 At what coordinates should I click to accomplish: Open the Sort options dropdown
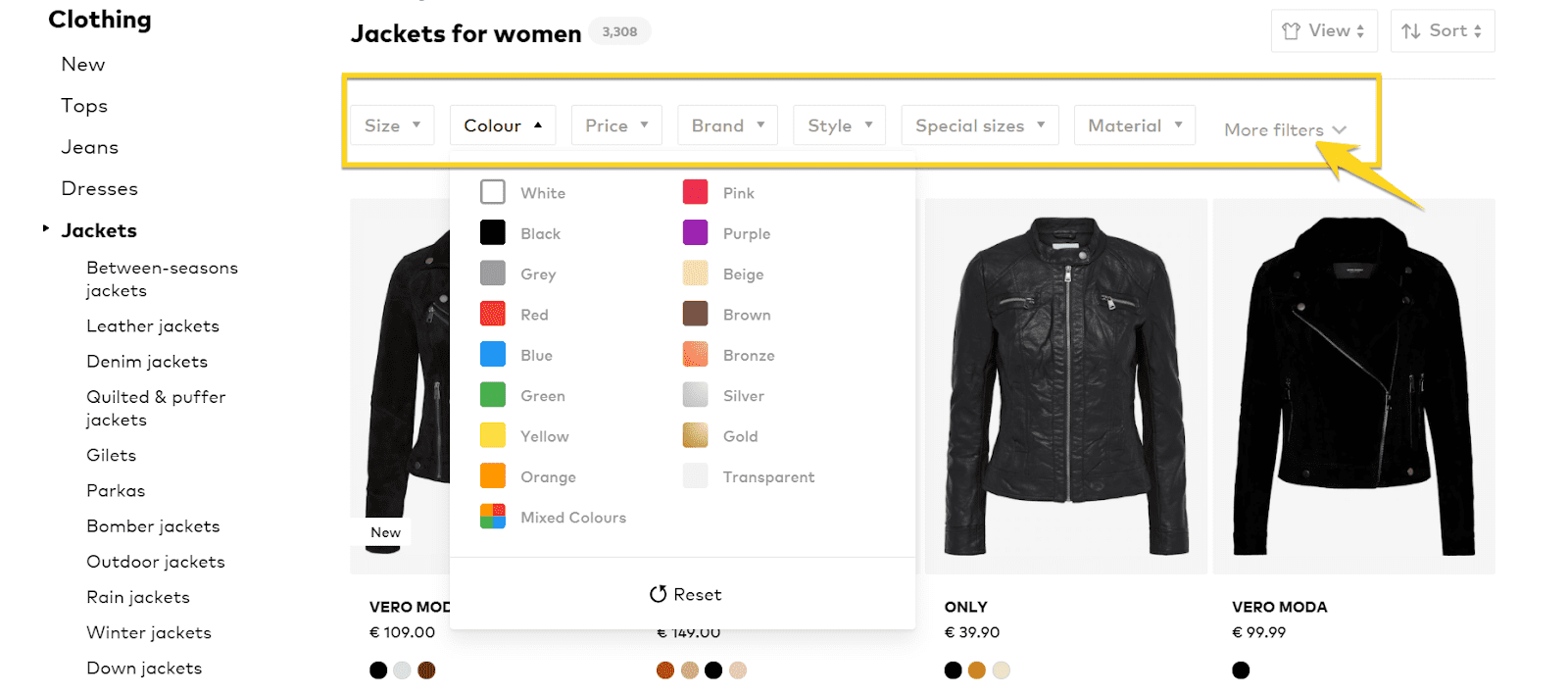pyautogui.click(x=1443, y=31)
